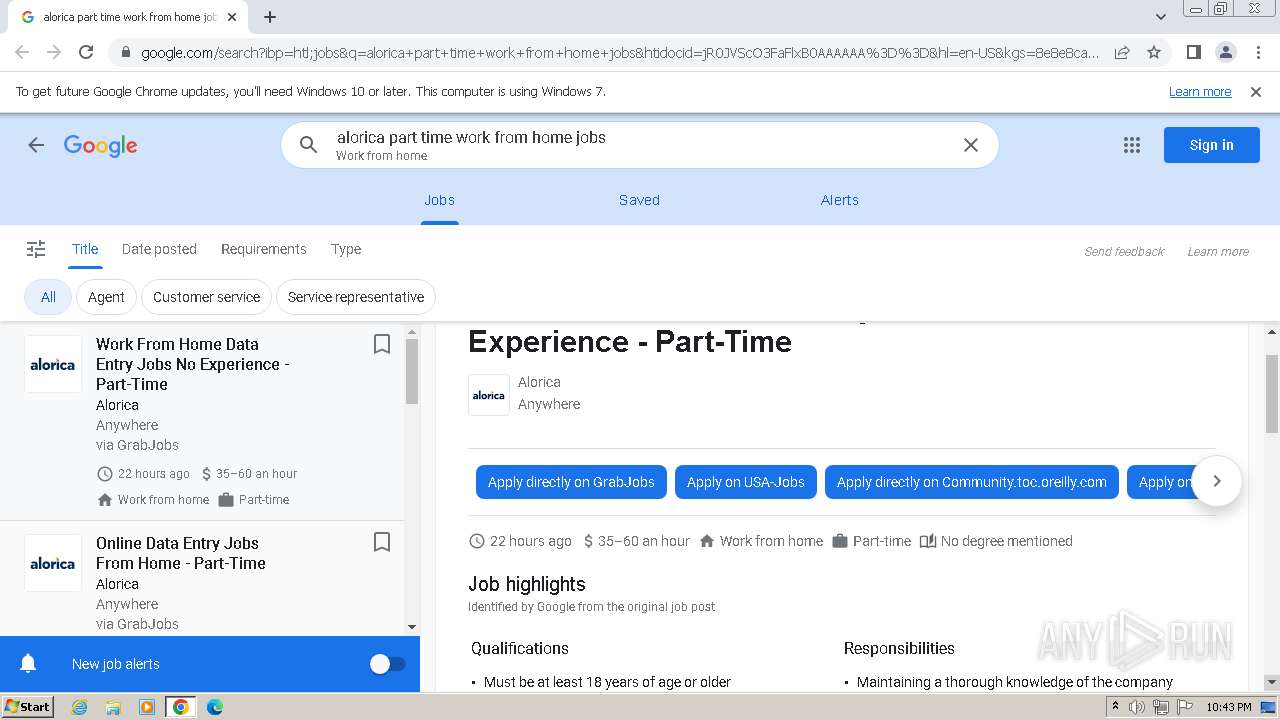Open media player from taskbar
The image size is (1280, 720).
[147, 707]
